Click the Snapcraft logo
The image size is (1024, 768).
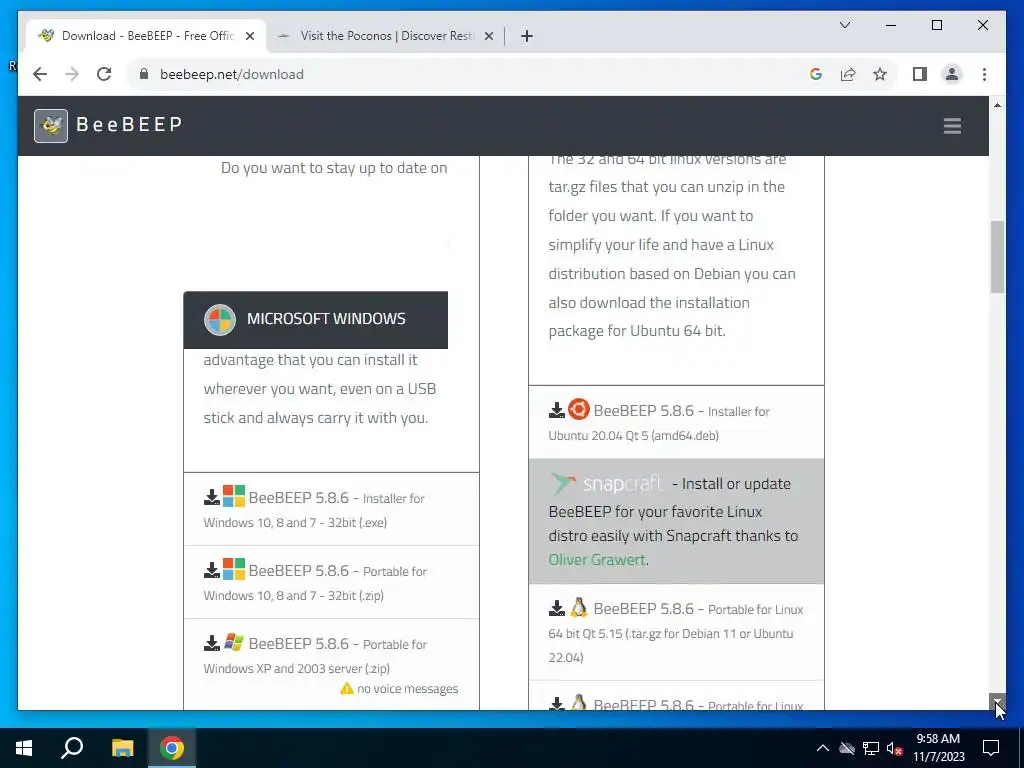pyautogui.click(x=607, y=484)
